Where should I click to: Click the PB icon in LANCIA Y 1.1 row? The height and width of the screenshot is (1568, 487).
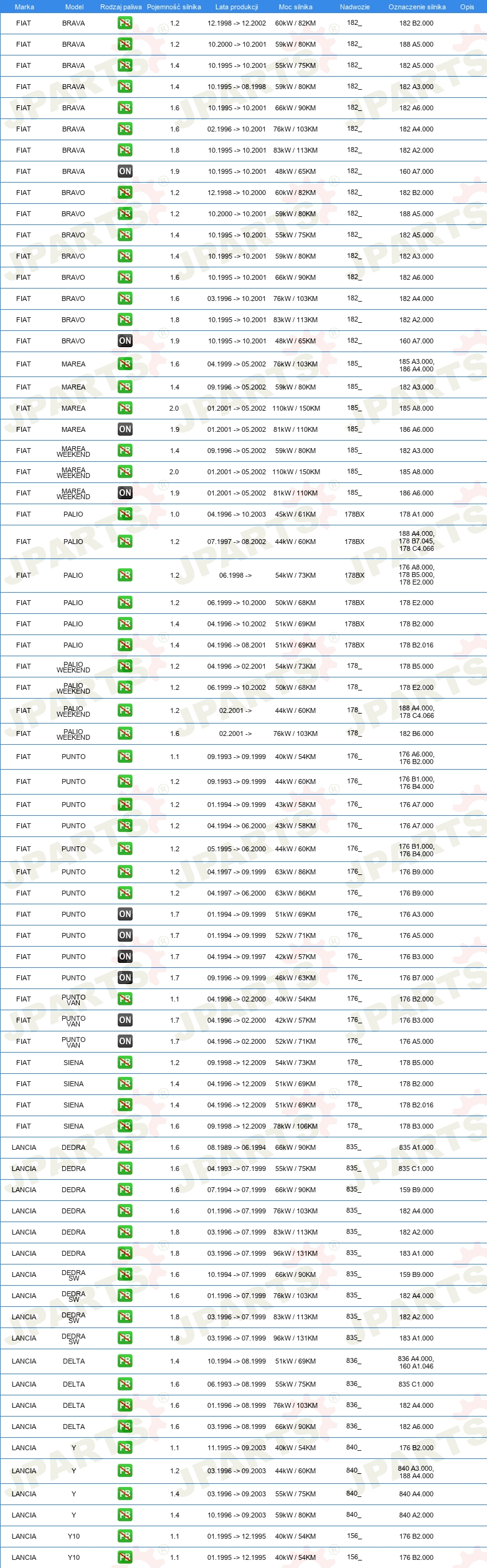click(x=125, y=1448)
